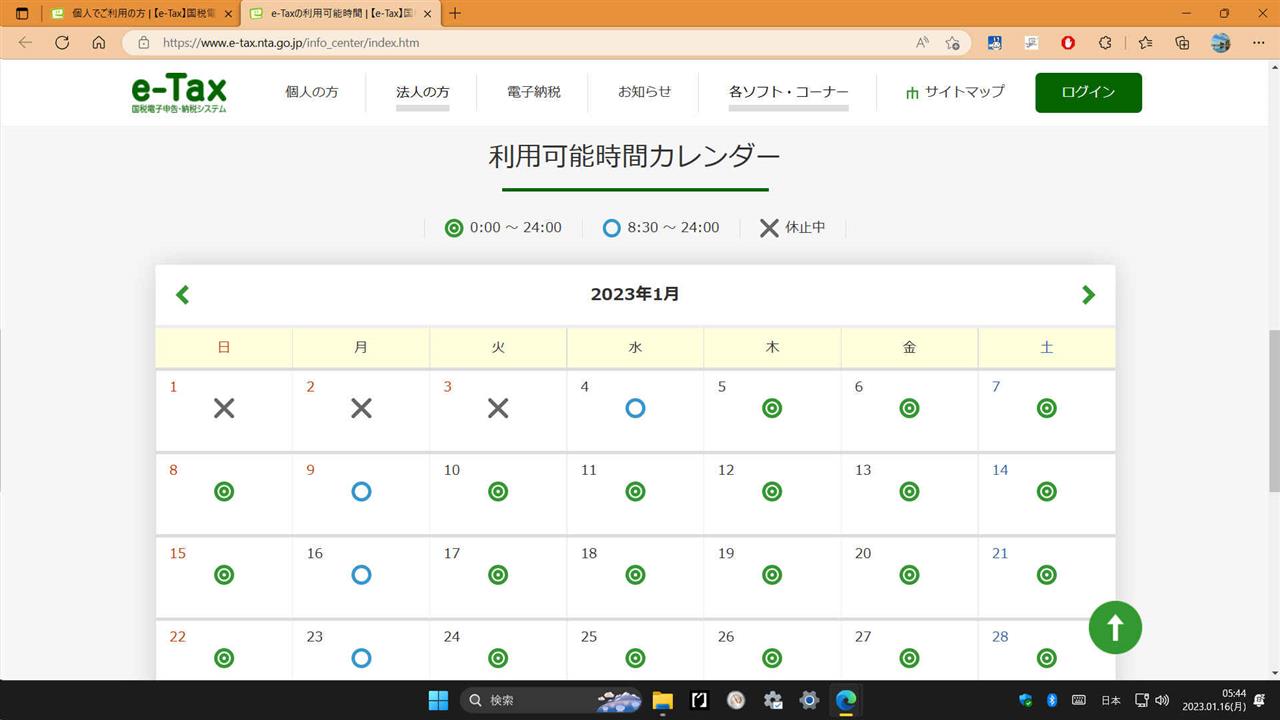Click the red Opera-style extension icon
The image size is (1280, 720).
(1068, 43)
